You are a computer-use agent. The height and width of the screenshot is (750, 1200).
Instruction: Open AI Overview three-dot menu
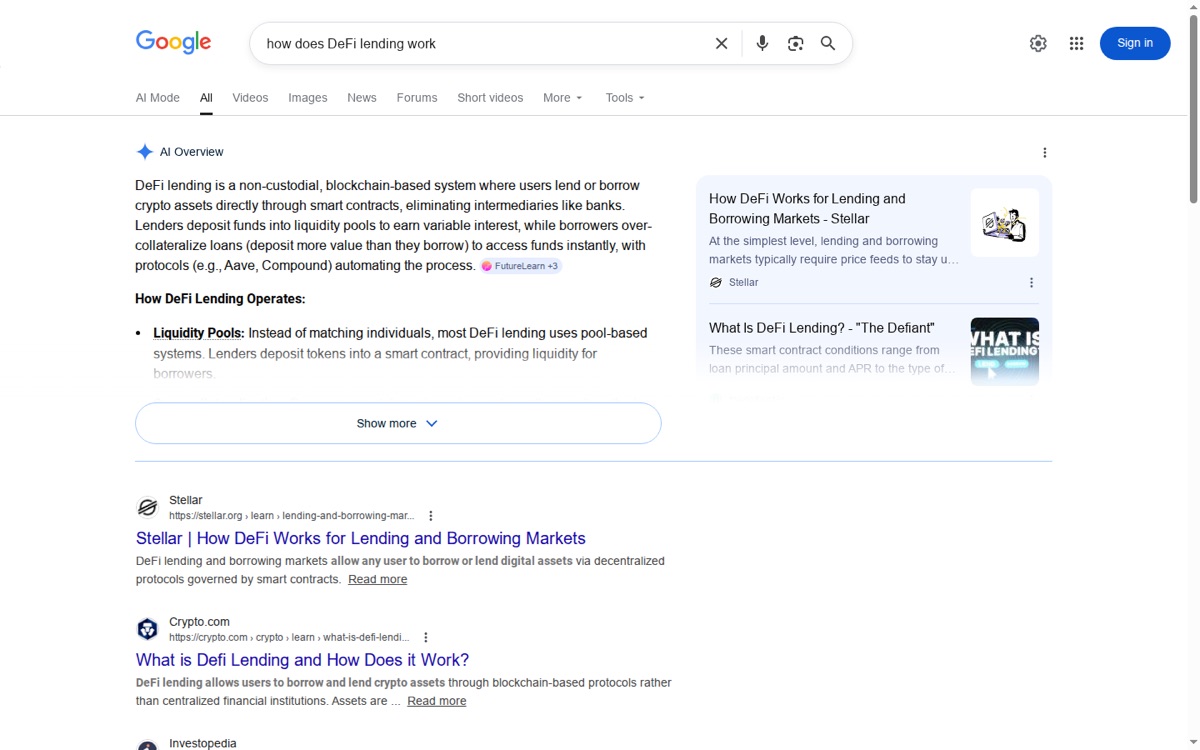[x=1045, y=153]
